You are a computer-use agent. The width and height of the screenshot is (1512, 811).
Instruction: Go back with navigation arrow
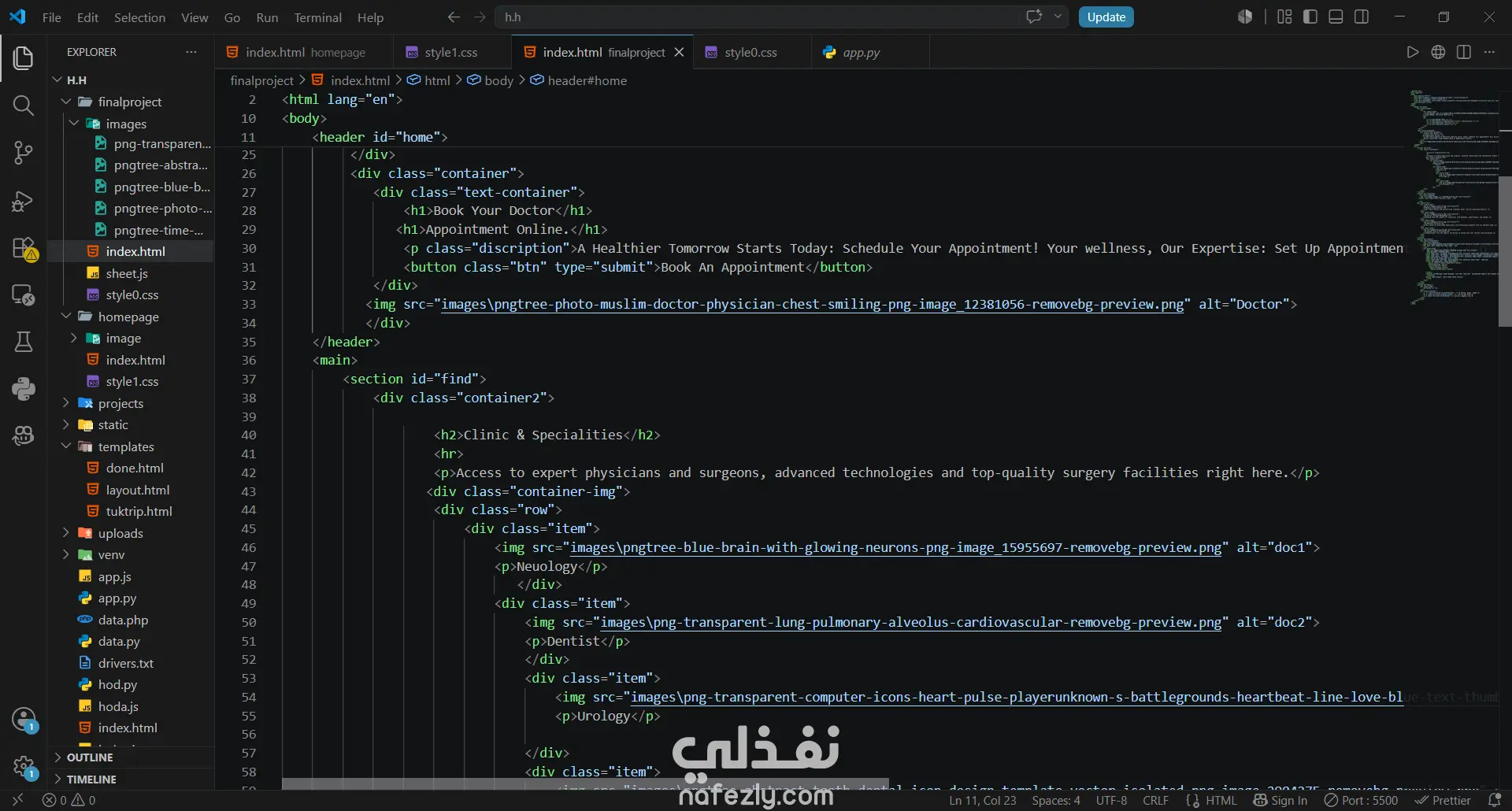(454, 17)
